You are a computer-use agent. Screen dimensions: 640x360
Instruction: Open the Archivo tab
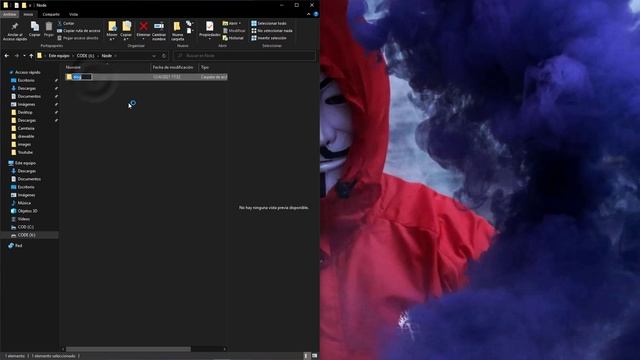point(9,14)
